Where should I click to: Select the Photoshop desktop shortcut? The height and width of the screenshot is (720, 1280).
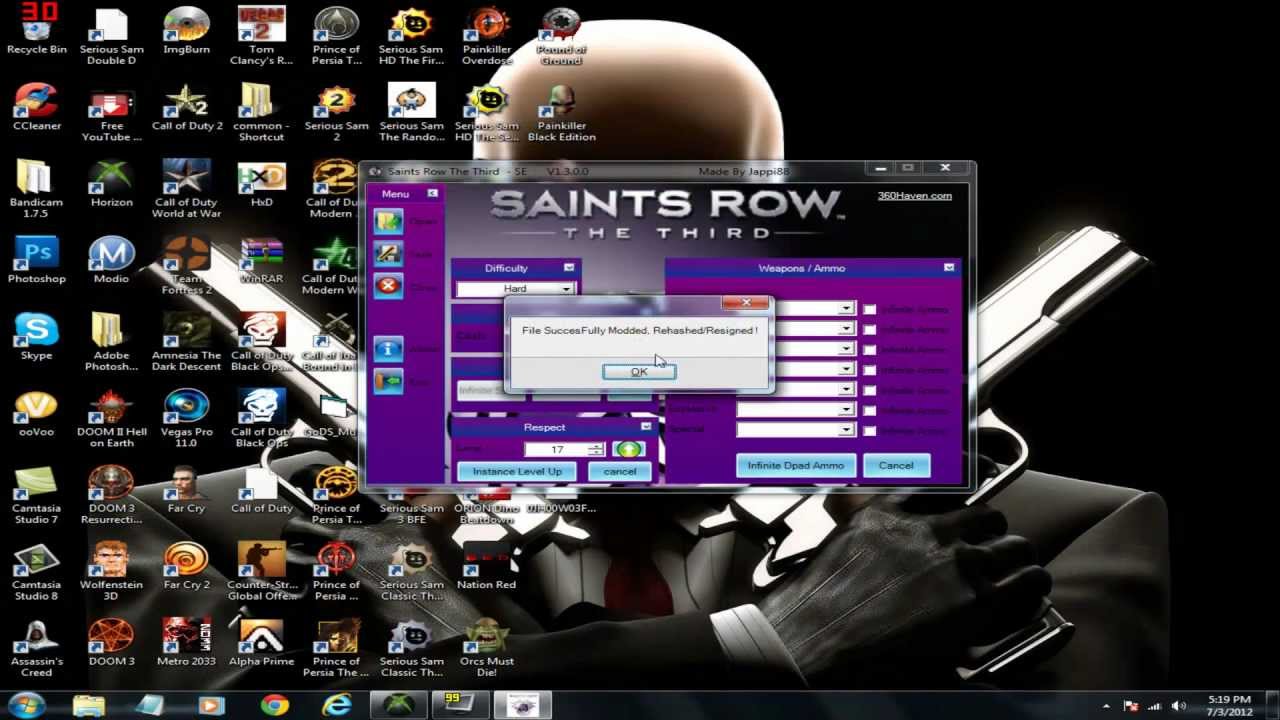tap(36, 260)
